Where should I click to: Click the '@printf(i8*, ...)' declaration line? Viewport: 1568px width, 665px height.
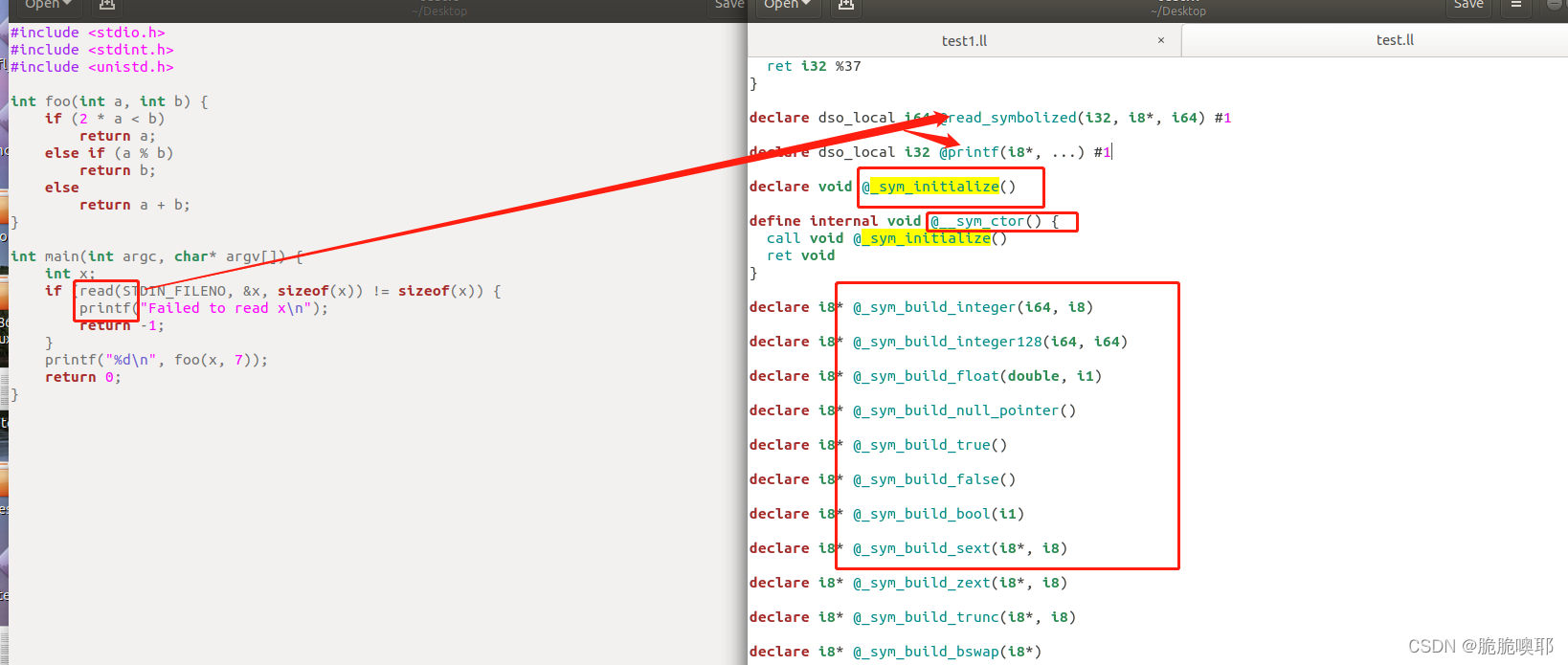pos(930,152)
